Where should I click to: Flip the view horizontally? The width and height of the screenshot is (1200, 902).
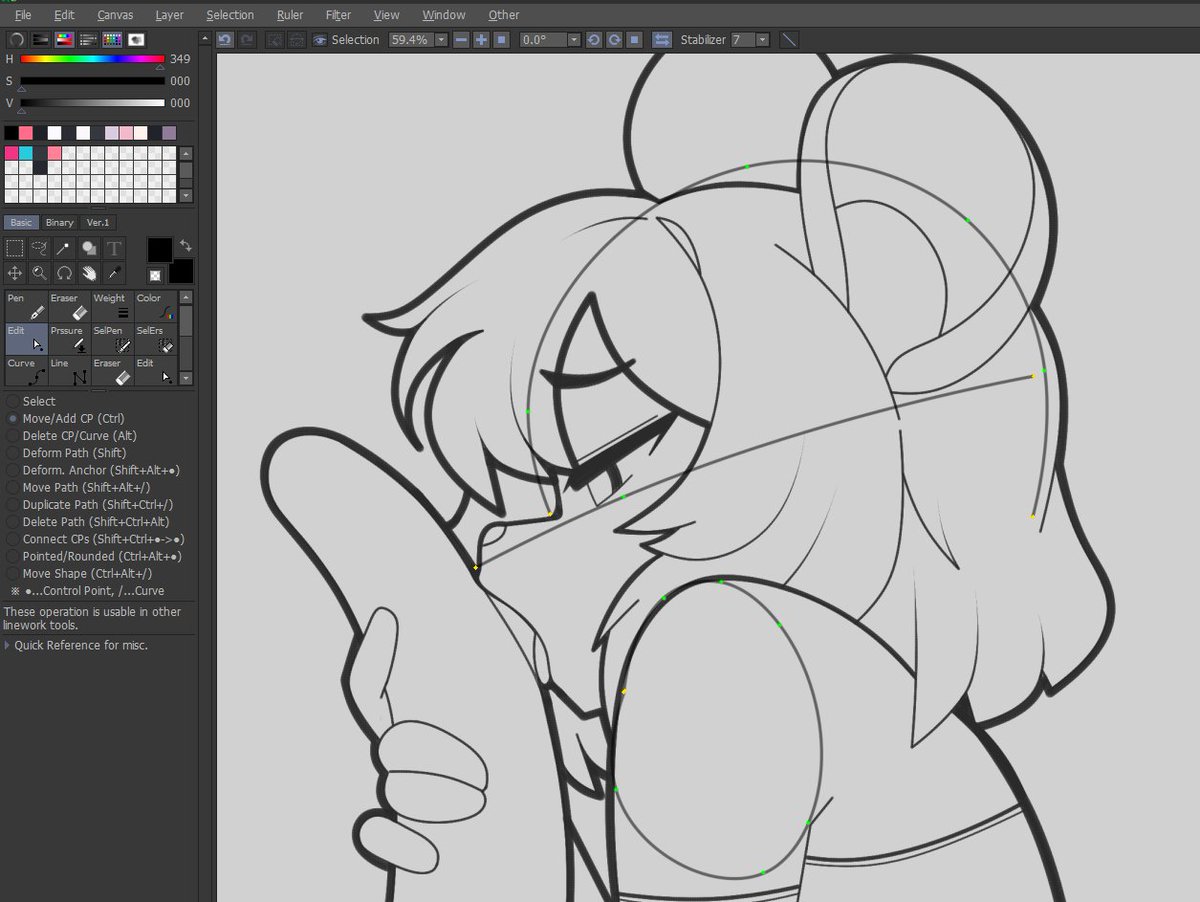pyautogui.click(x=662, y=39)
